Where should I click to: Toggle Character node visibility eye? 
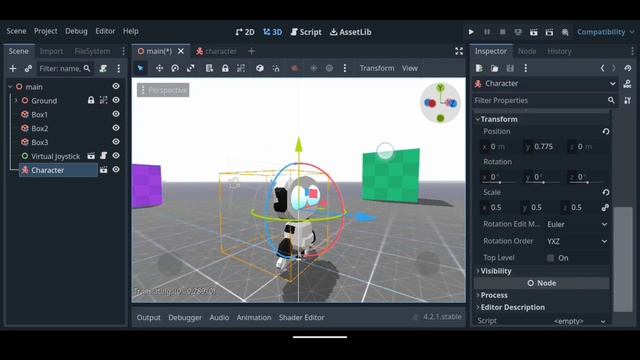point(116,169)
